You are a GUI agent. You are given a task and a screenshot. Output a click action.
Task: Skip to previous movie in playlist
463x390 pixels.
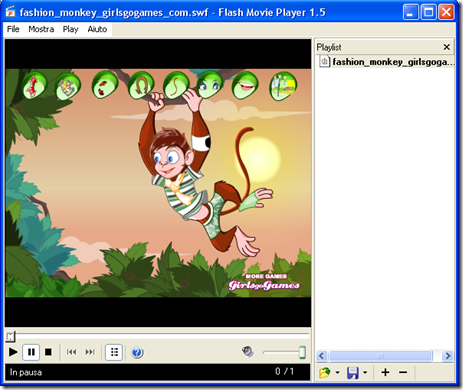[x=71, y=352]
